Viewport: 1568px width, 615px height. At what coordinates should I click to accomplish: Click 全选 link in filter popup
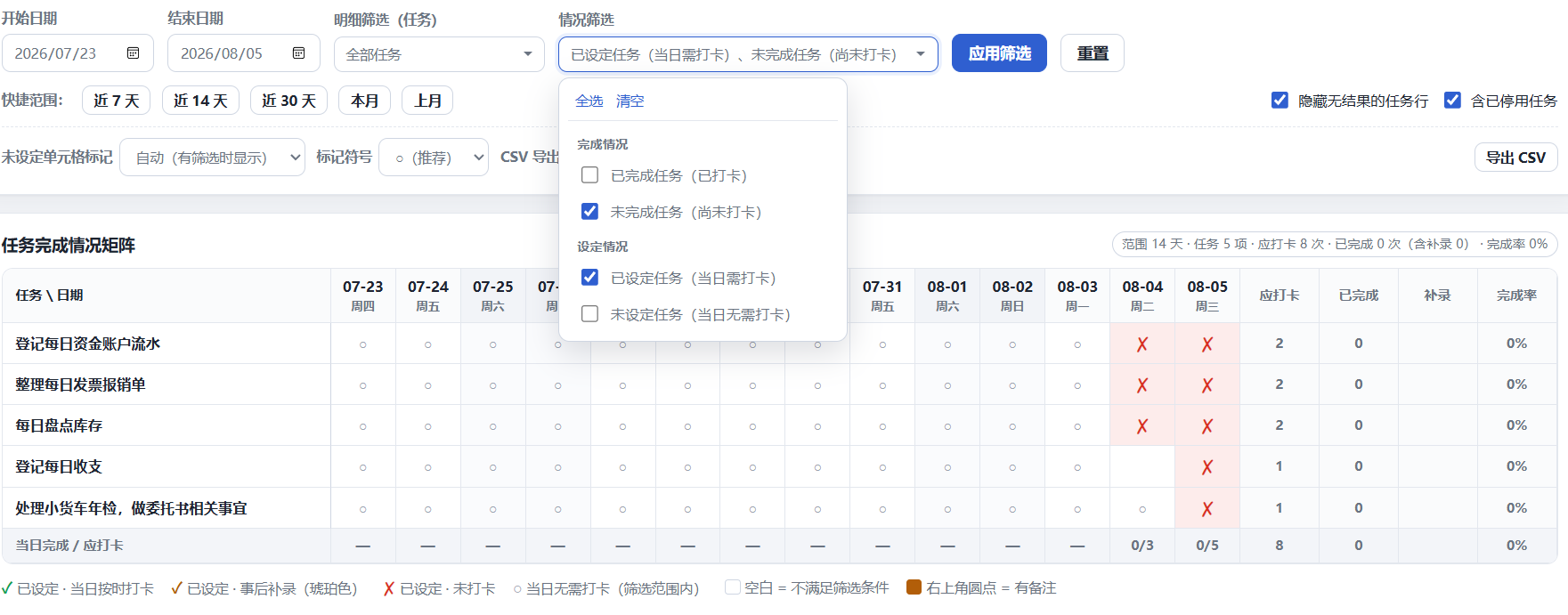(589, 101)
